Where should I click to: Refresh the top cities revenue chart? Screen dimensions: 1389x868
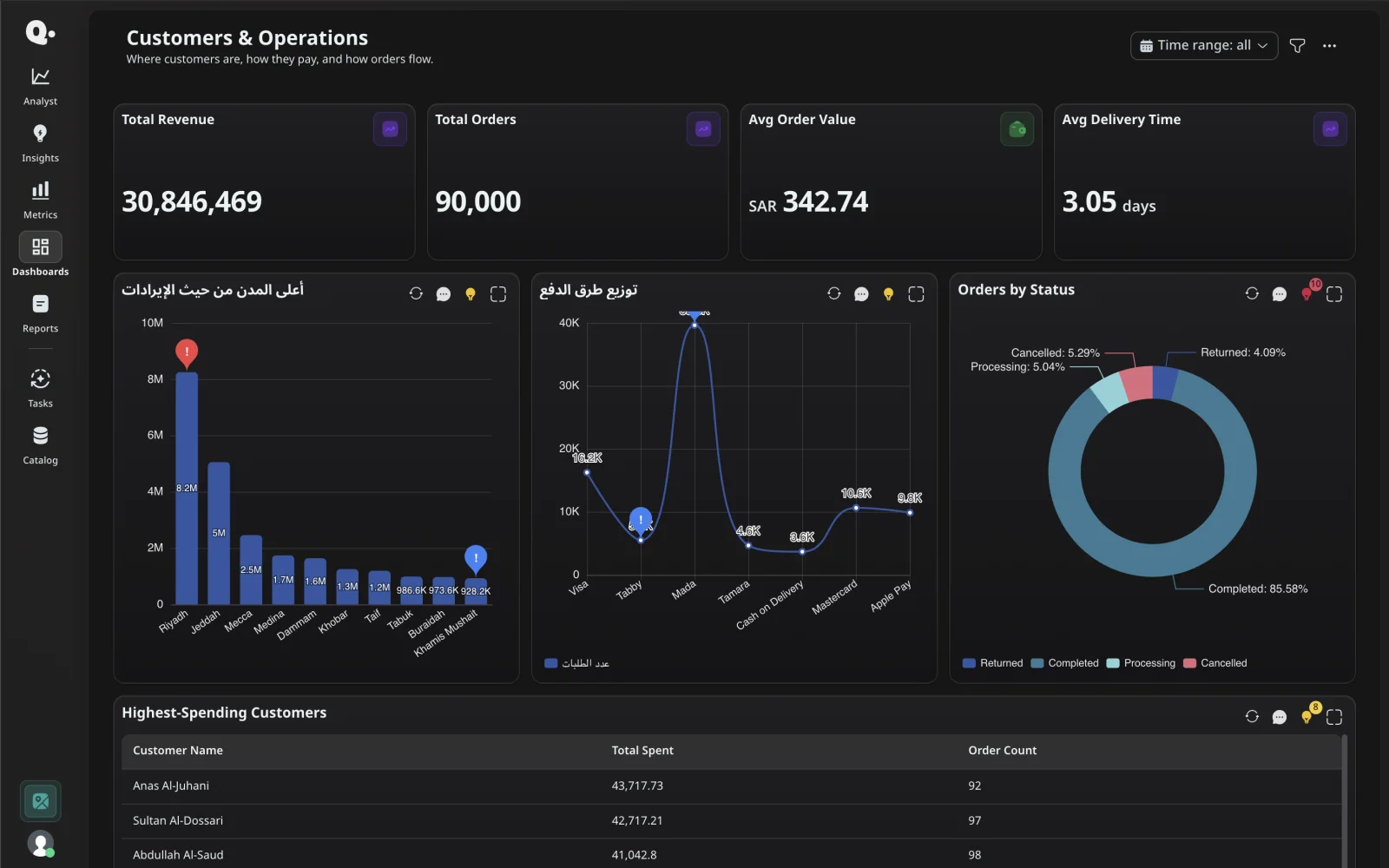416,293
